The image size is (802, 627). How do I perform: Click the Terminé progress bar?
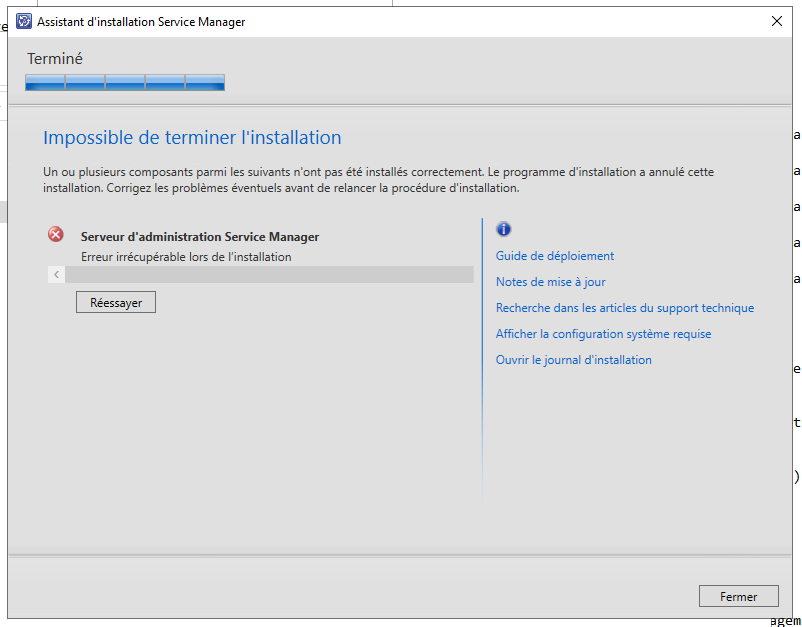pyautogui.click(x=125, y=82)
